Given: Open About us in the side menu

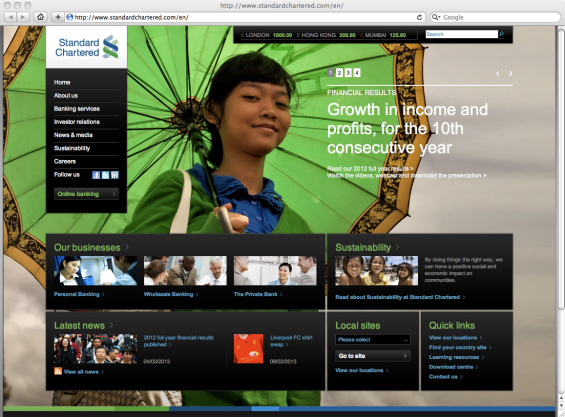Looking at the screenshot, I should [x=66, y=96].
